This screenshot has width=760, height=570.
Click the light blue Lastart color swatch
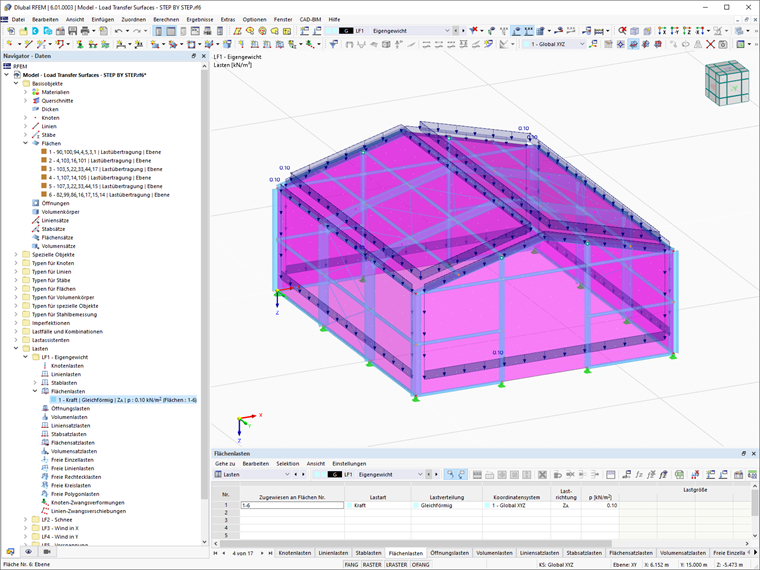[x=349, y=506]
